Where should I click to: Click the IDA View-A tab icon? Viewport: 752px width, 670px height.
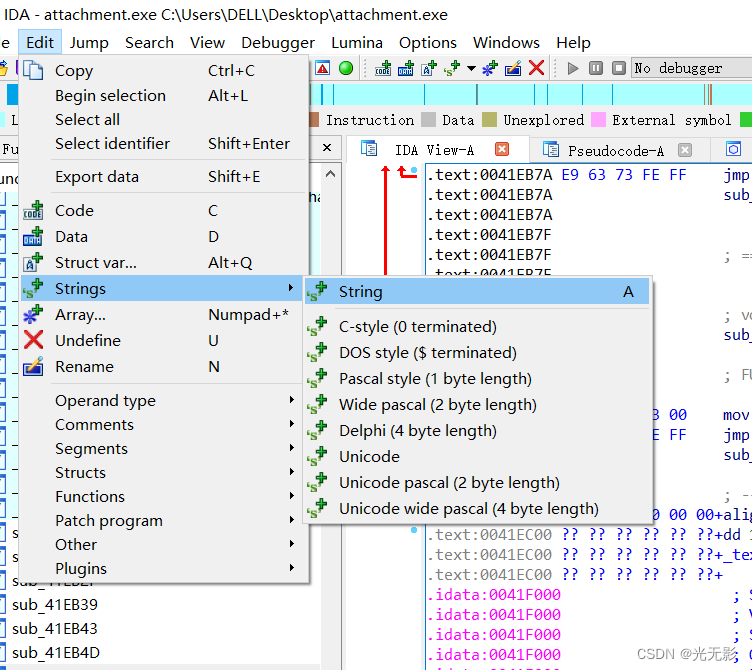pos(369,149)
